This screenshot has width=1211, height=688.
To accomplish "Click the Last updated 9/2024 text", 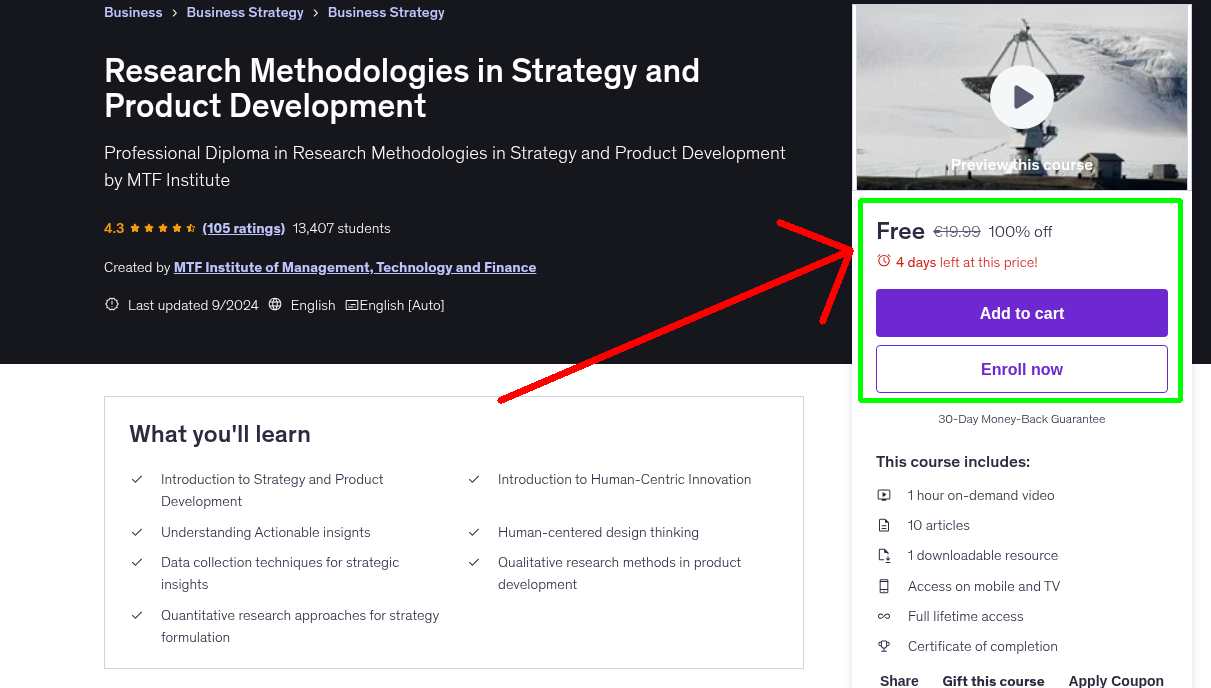I will click(193, 305).
